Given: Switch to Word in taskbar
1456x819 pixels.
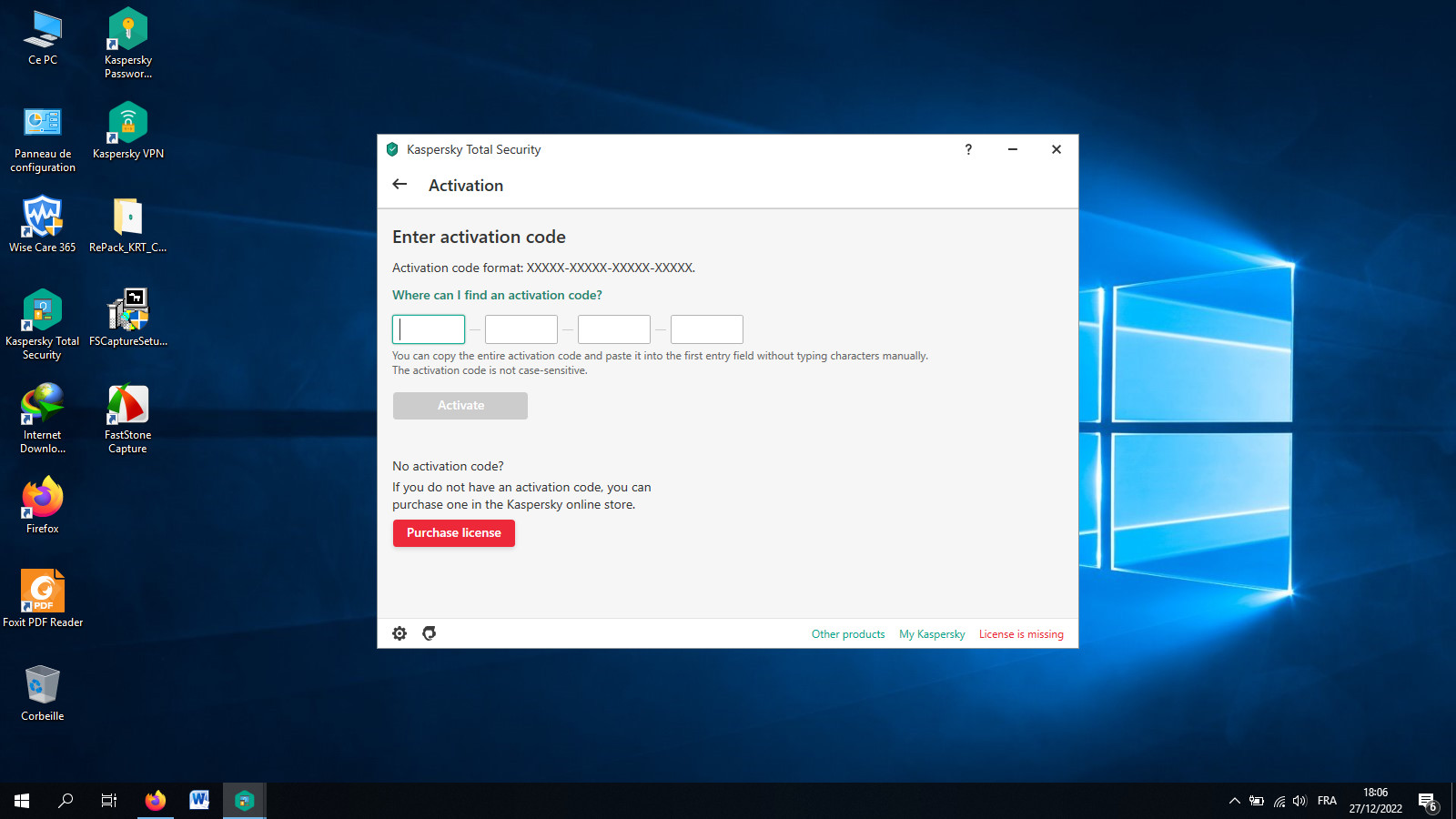Looking at the screenshot, I should (199, 801).
